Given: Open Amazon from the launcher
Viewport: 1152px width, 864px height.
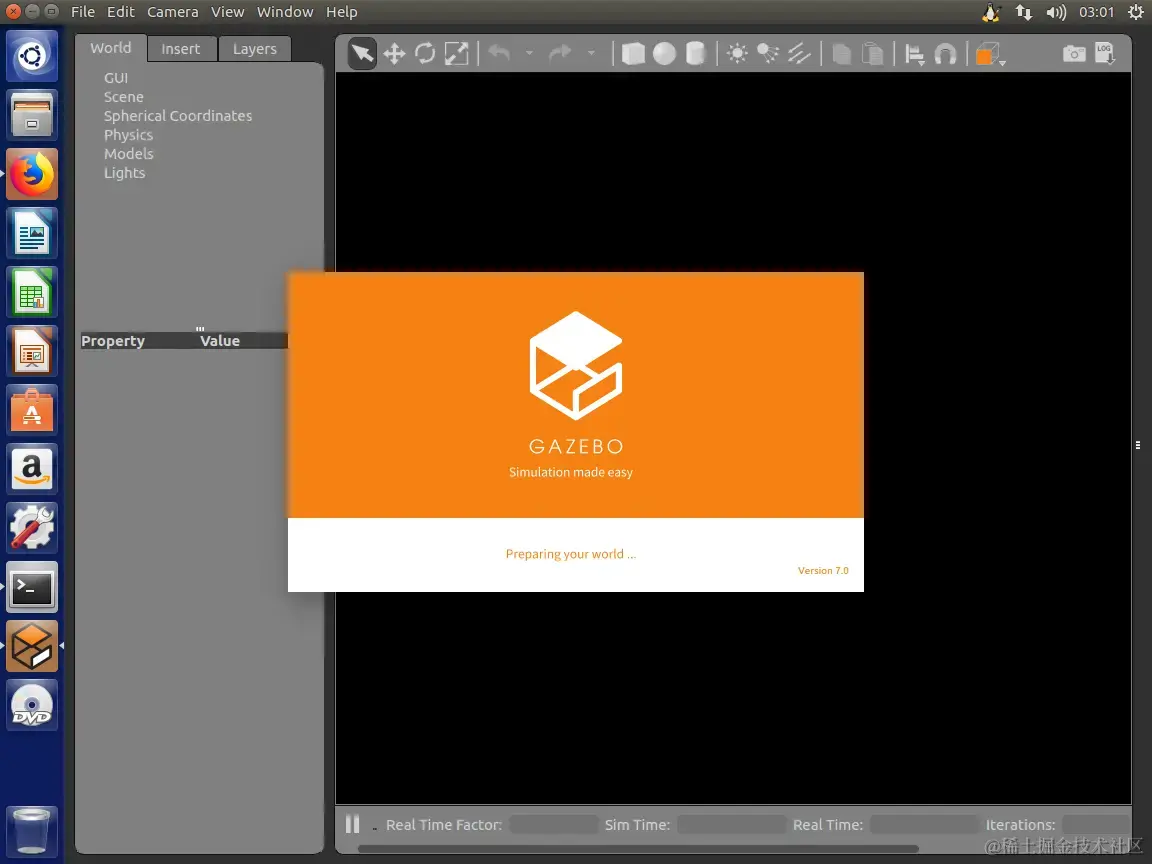Looking at the screenshot, I should [x=32, y=469].
